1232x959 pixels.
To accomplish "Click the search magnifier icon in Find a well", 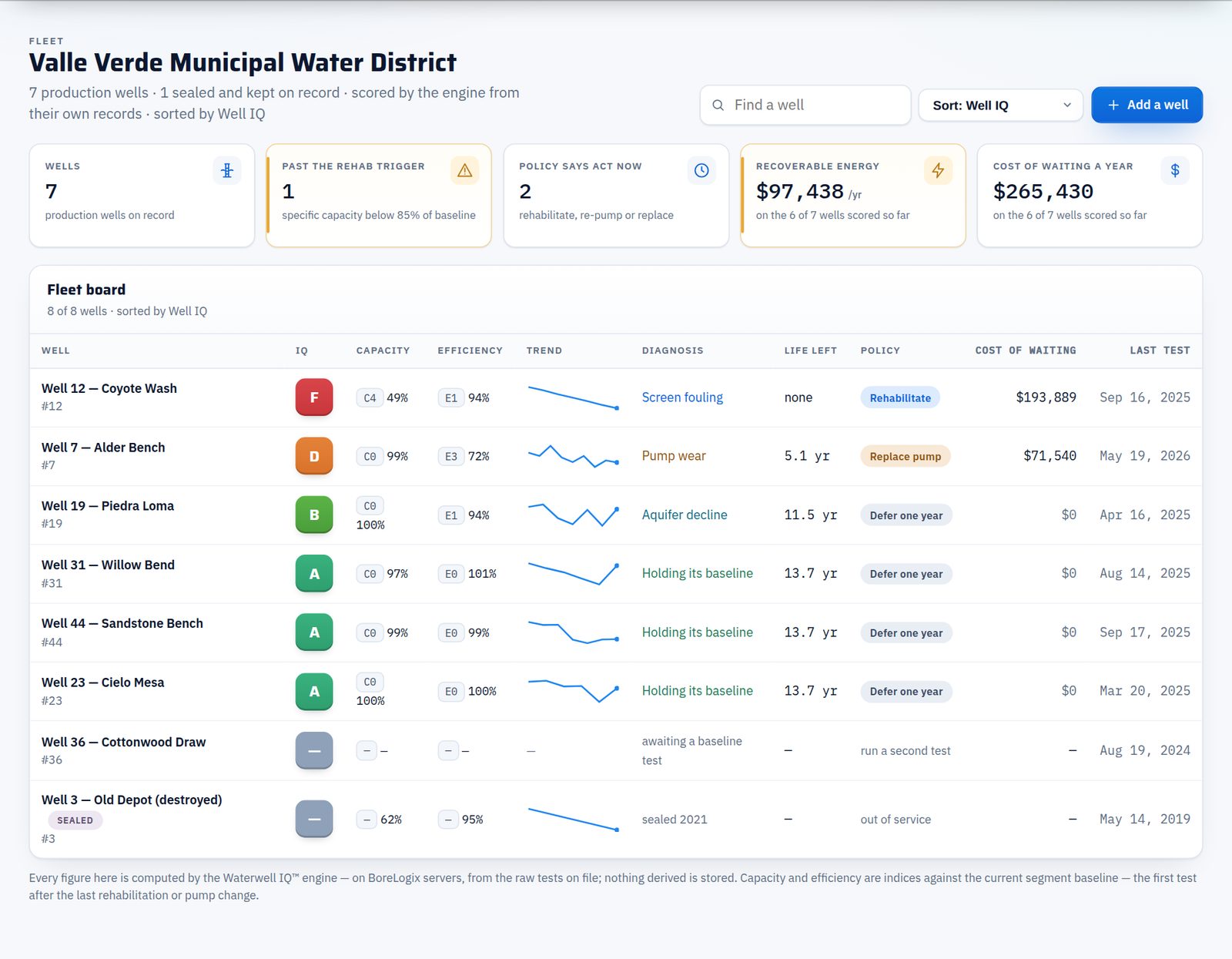I will pyautogui.click(x=718, y=105).
